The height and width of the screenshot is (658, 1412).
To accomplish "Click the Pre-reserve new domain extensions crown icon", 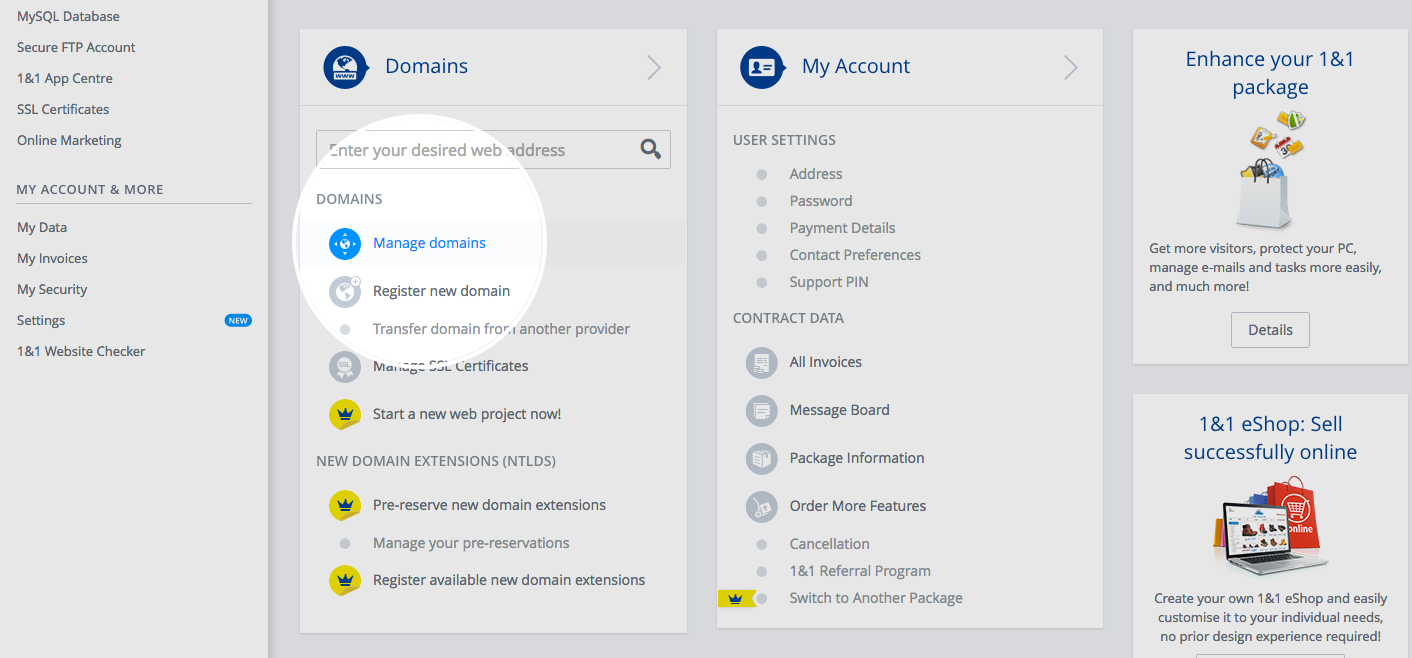I will (x=345, y=505).
